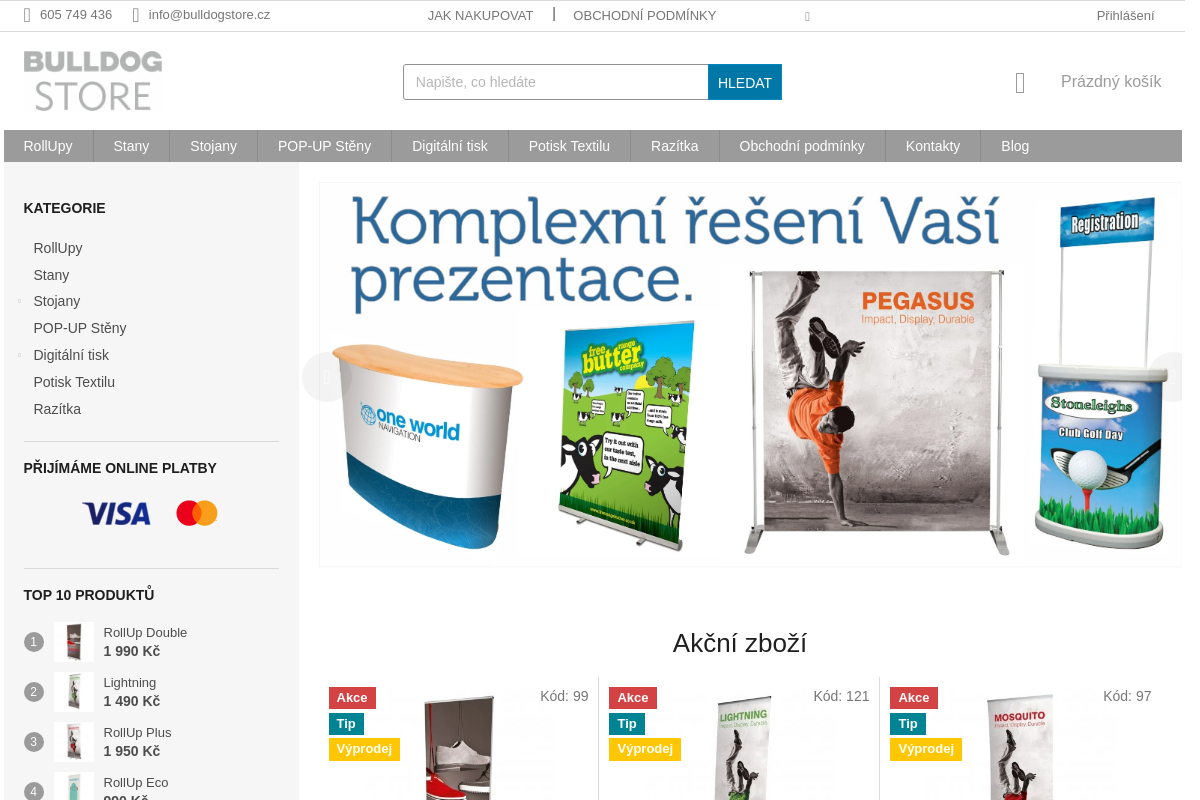Expand the Digitální tisk sidebar category
Screen dimensions: 1200x800
(19, 355)
